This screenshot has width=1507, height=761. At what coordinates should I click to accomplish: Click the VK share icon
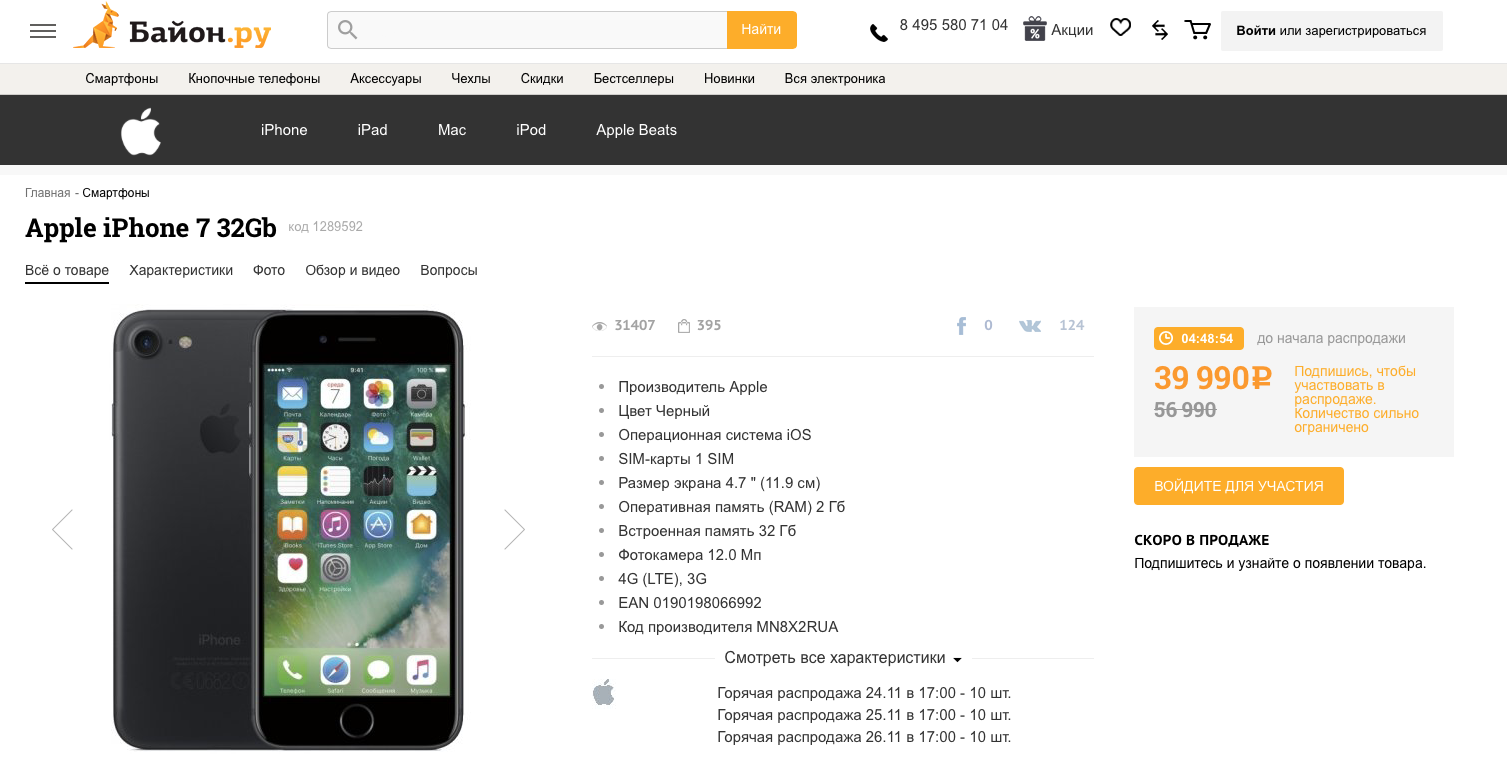coord(1030,326)
